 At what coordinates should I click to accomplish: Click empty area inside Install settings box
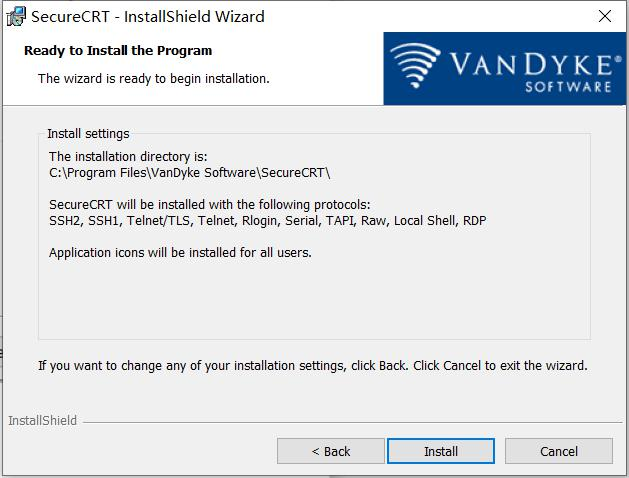[314, 300]
